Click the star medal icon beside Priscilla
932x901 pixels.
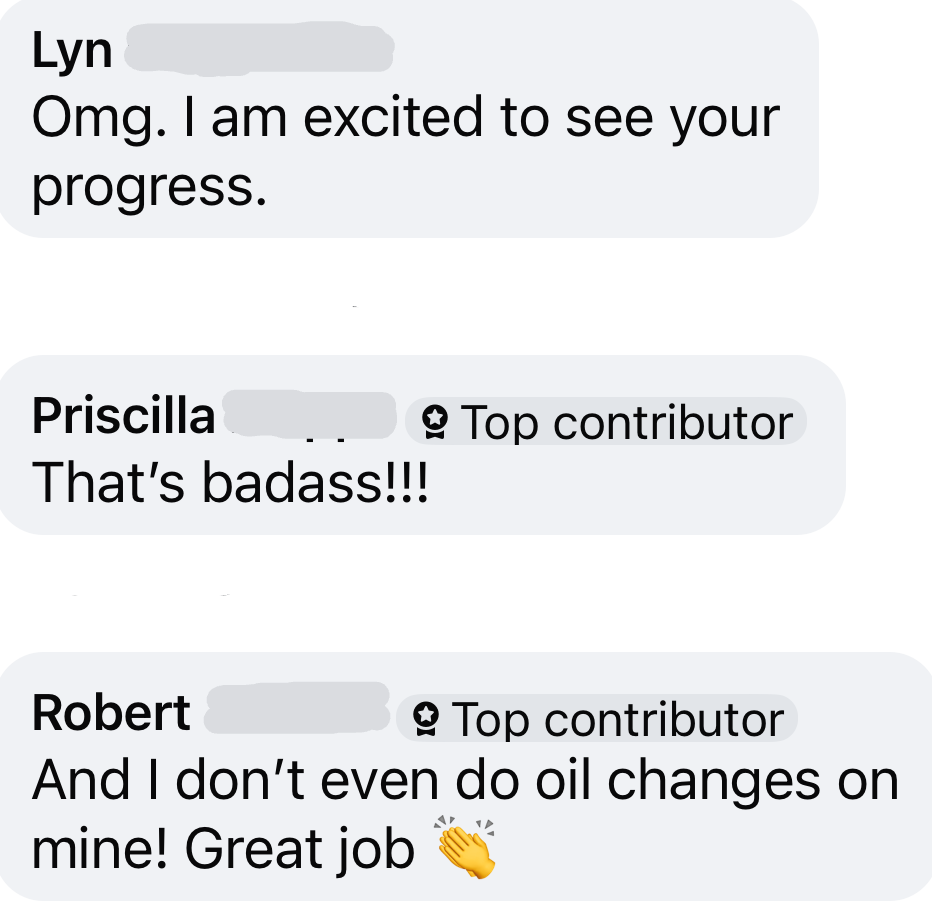pos(434,422)
